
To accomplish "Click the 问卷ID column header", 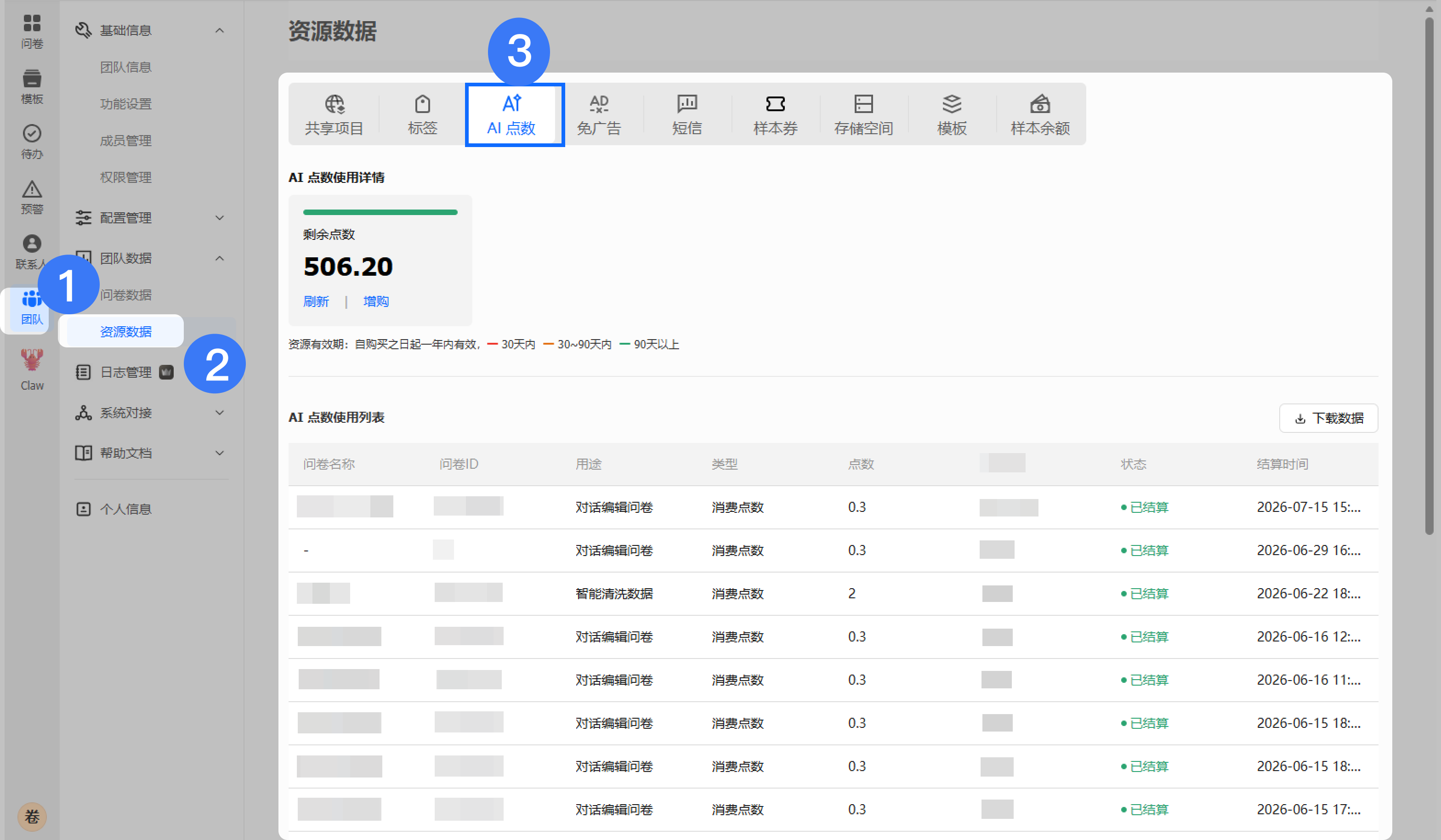I will click(459, 464).
